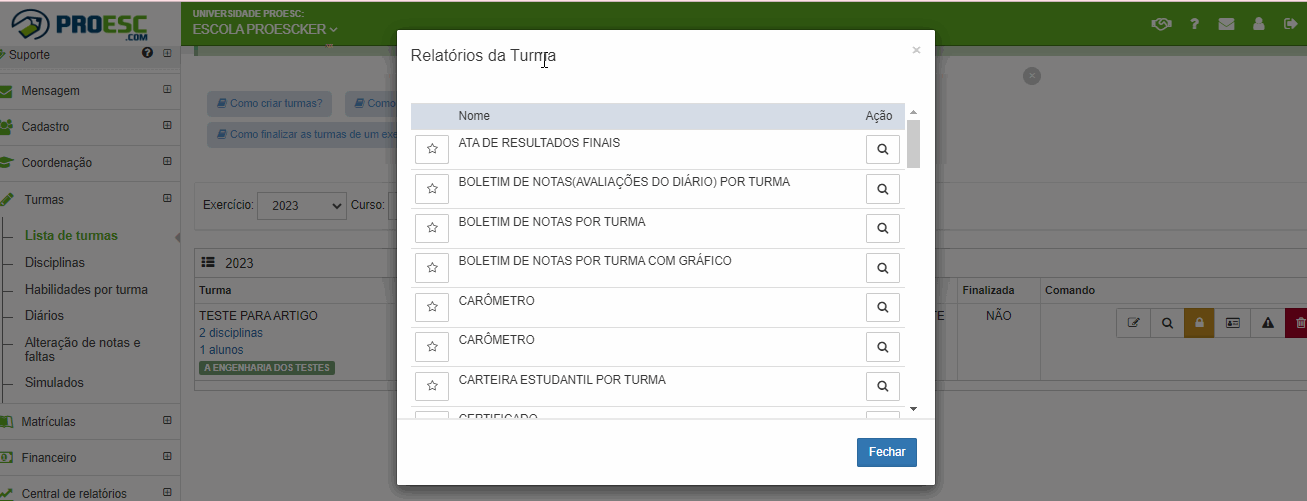Open the Mensagem menu
This screenshot has height=501, width=1307.
click(50, 91)
